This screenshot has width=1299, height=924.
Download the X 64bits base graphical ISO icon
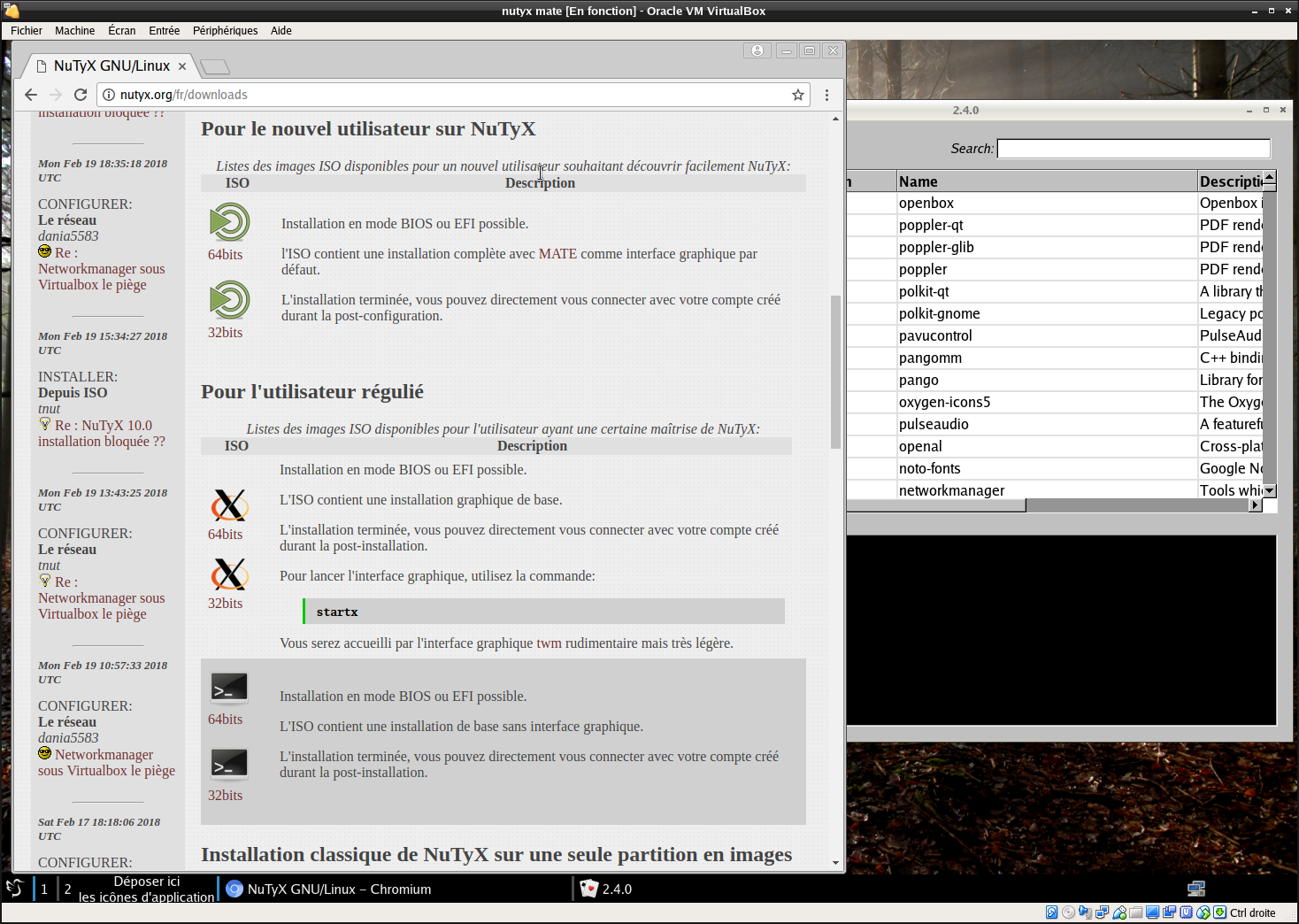point(229,505)
